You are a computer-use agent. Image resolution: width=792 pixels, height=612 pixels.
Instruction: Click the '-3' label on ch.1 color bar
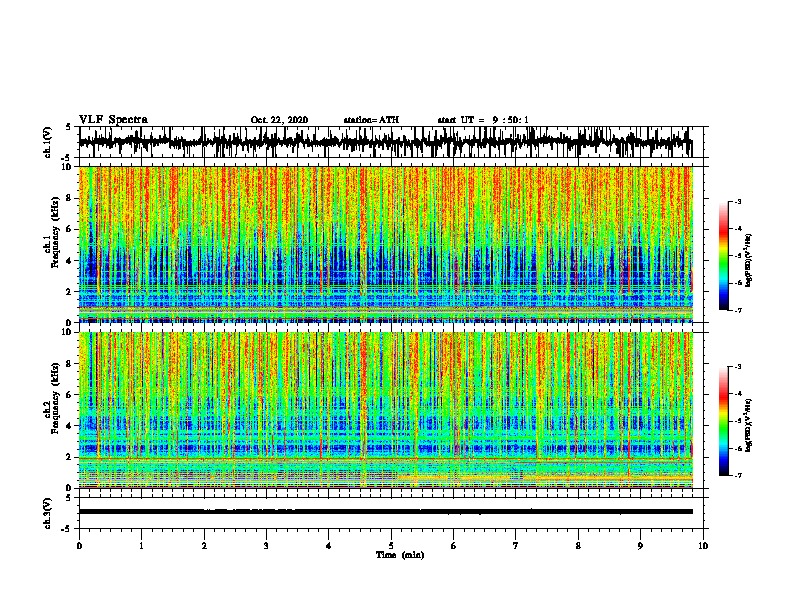737,202
